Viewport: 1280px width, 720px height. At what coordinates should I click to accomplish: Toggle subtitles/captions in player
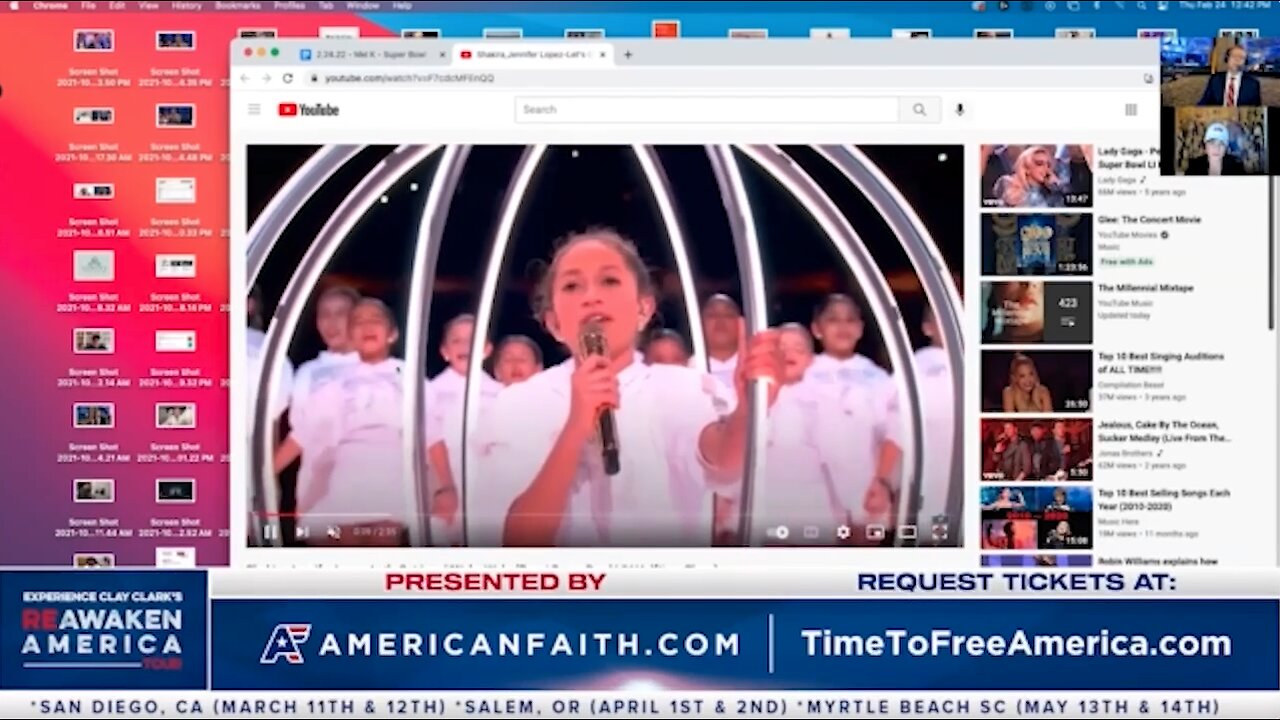(x=811, y=532)
